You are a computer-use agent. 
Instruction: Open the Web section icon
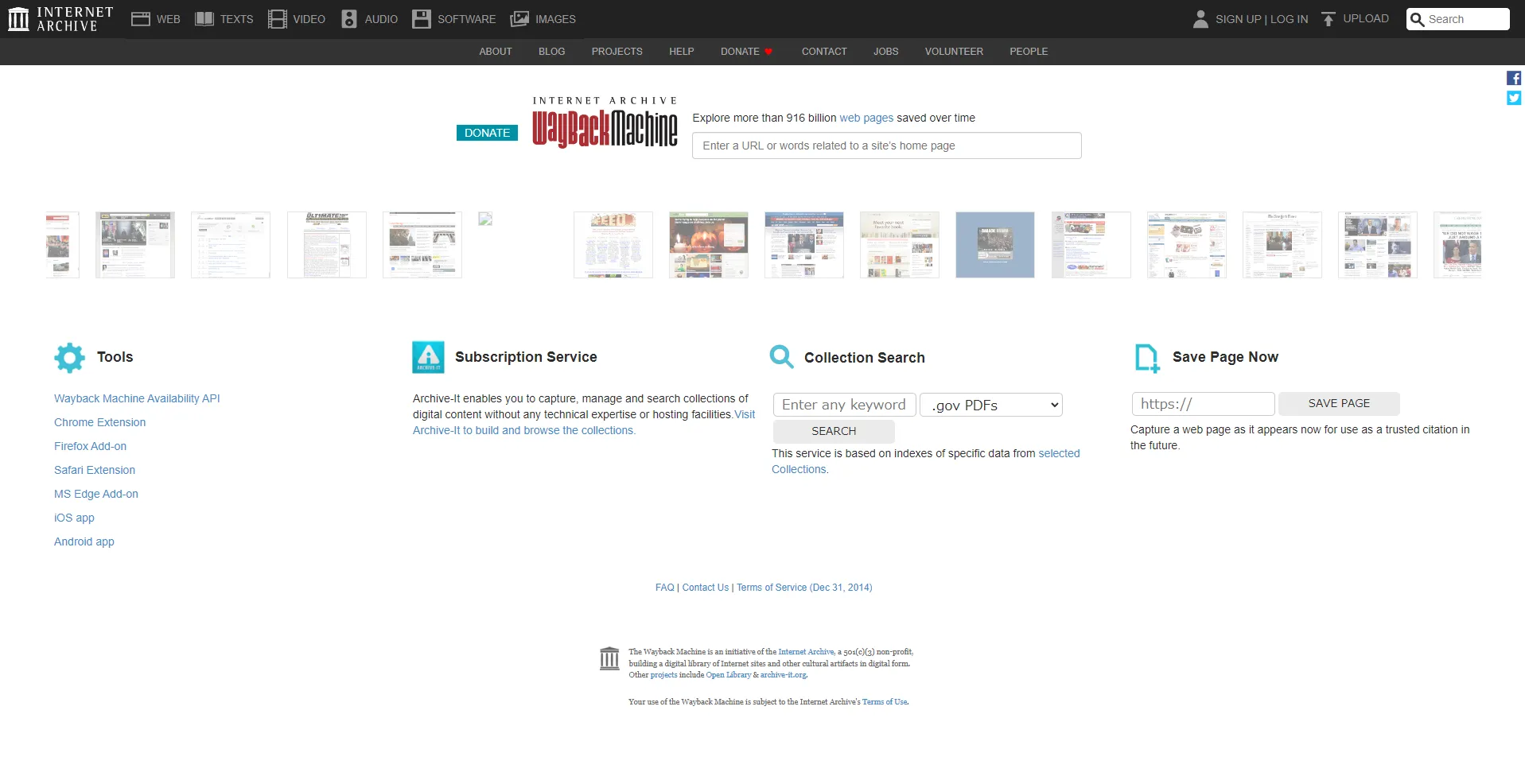click(141, 19)
